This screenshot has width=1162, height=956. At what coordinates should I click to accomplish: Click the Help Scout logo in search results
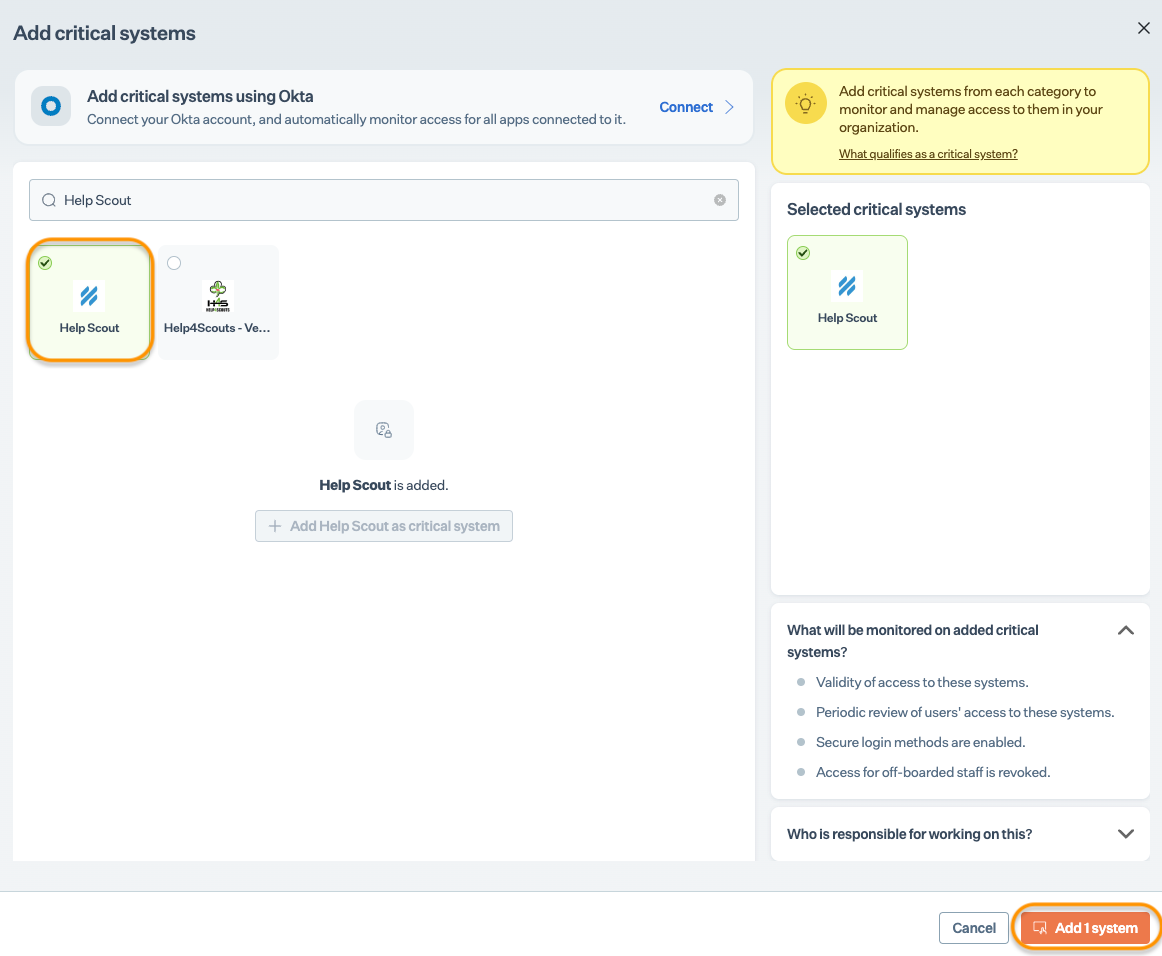coord(89,296)
